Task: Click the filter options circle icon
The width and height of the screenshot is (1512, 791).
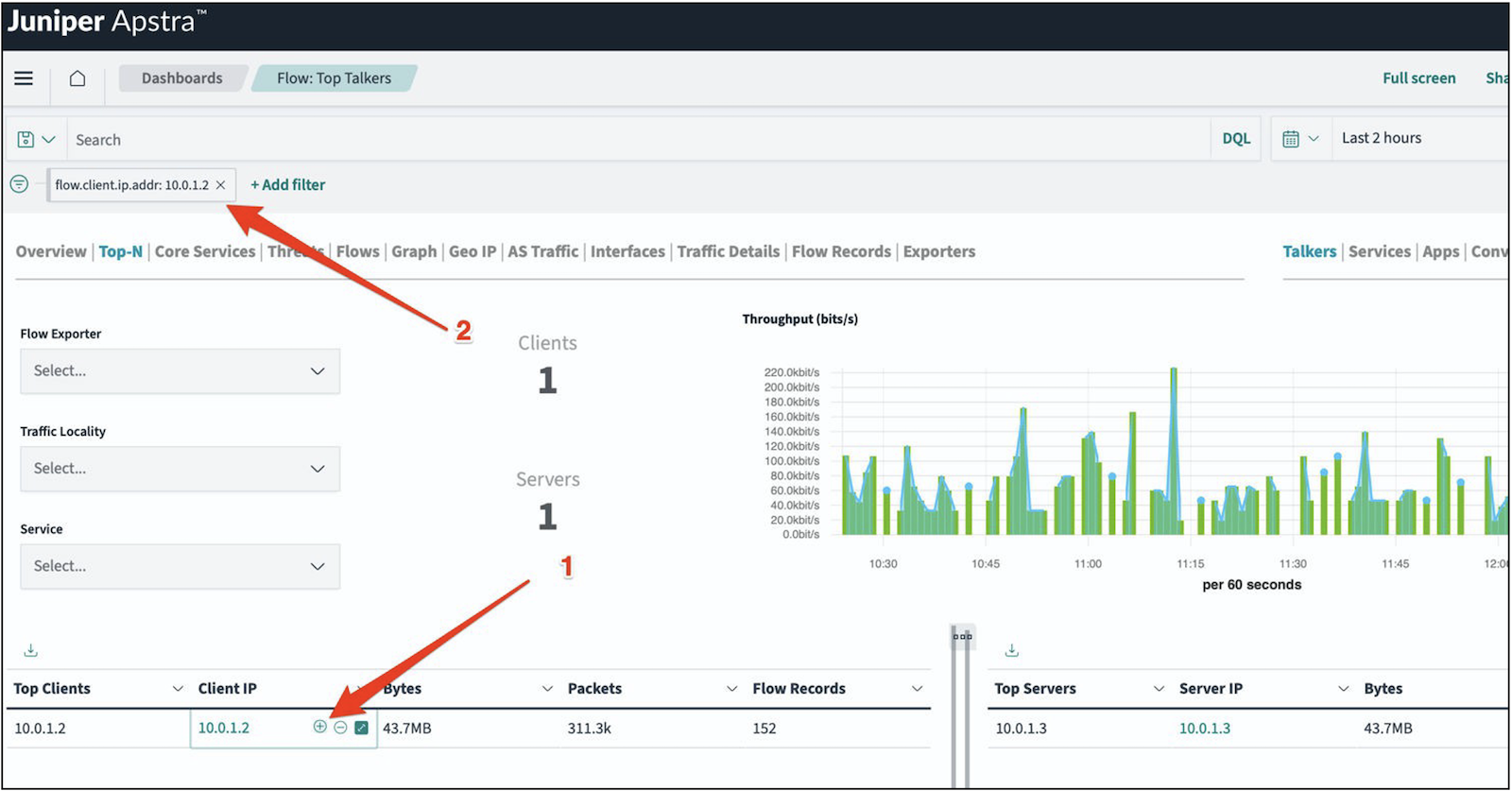Action: [x=19, y=184]
